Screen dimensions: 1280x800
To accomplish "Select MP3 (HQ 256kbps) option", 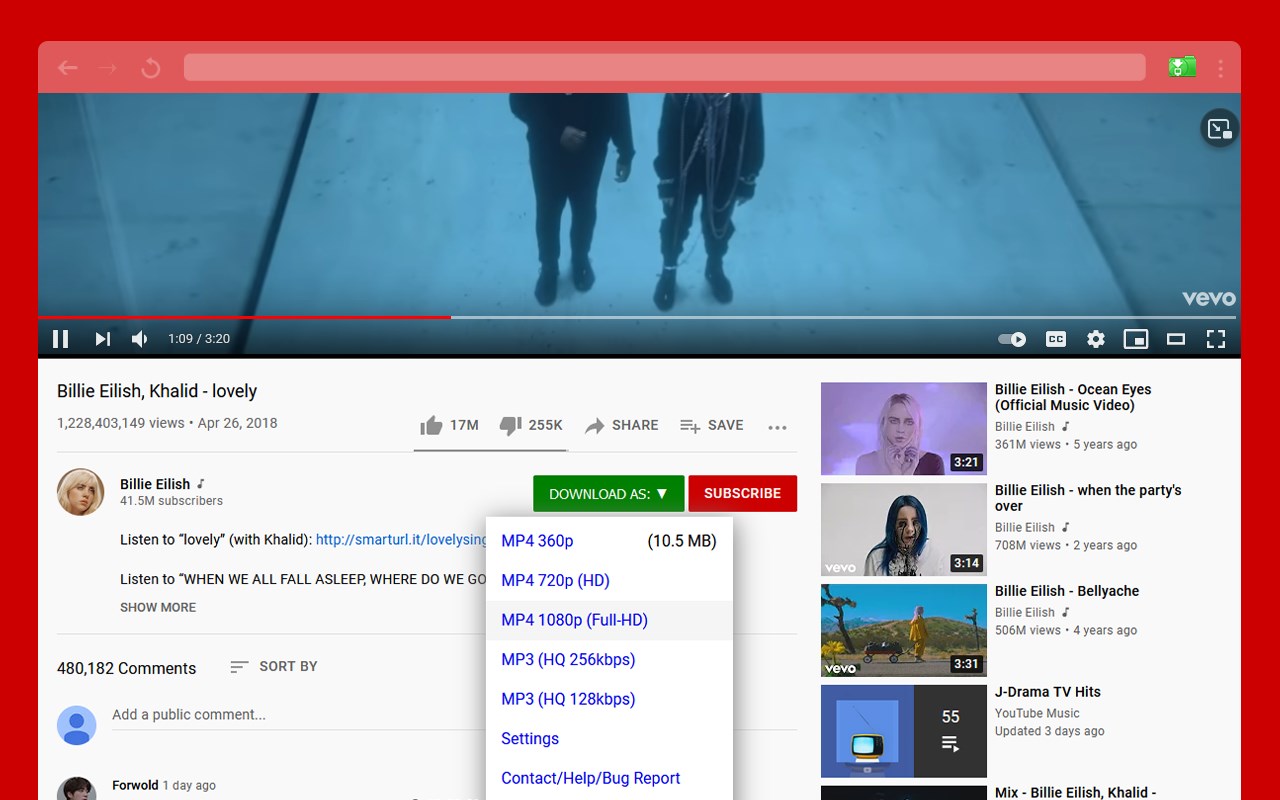I will coord(609,660).
